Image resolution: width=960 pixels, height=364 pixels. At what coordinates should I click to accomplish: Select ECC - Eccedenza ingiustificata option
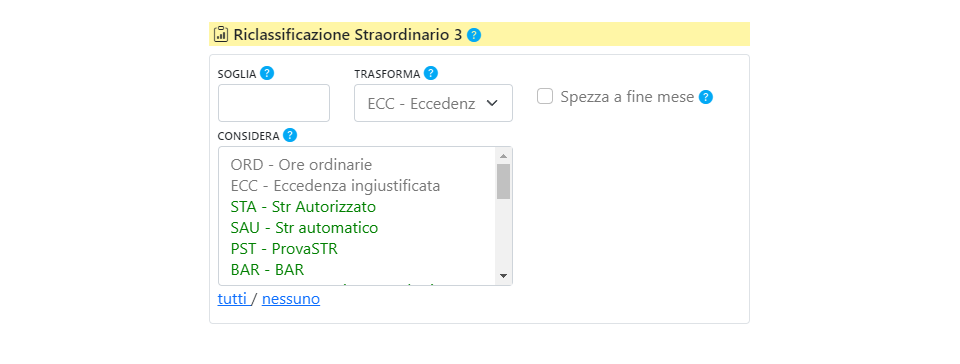(x=336, y=185)
